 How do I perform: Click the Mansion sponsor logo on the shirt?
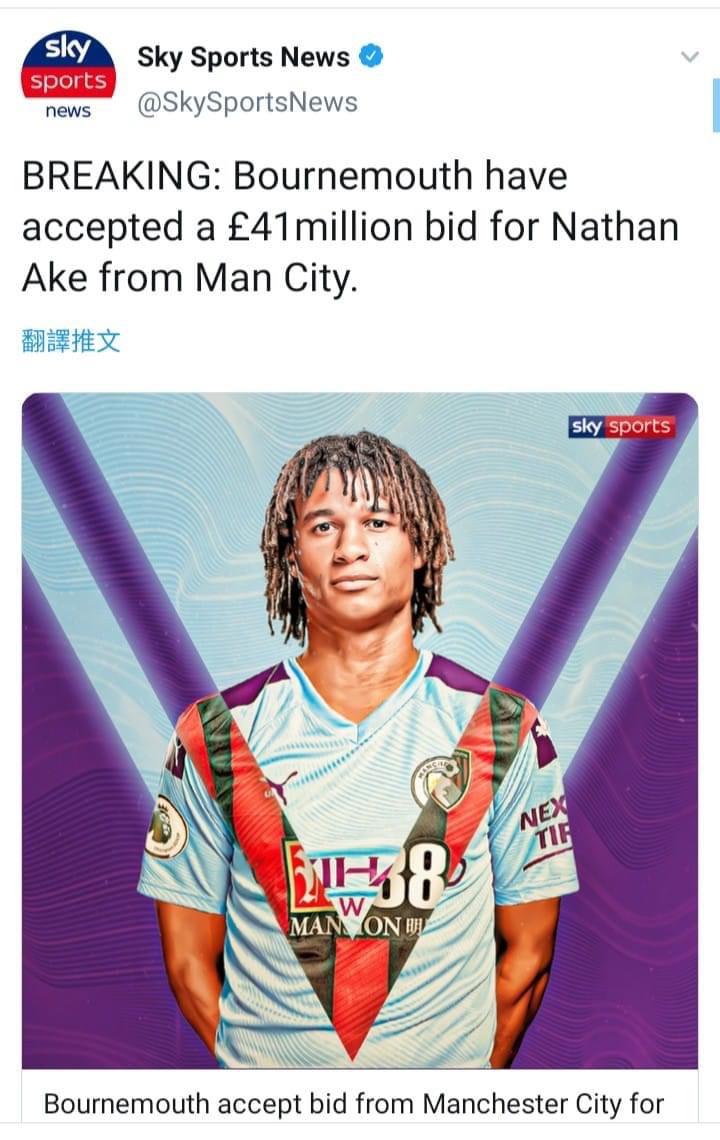point(361,891)
